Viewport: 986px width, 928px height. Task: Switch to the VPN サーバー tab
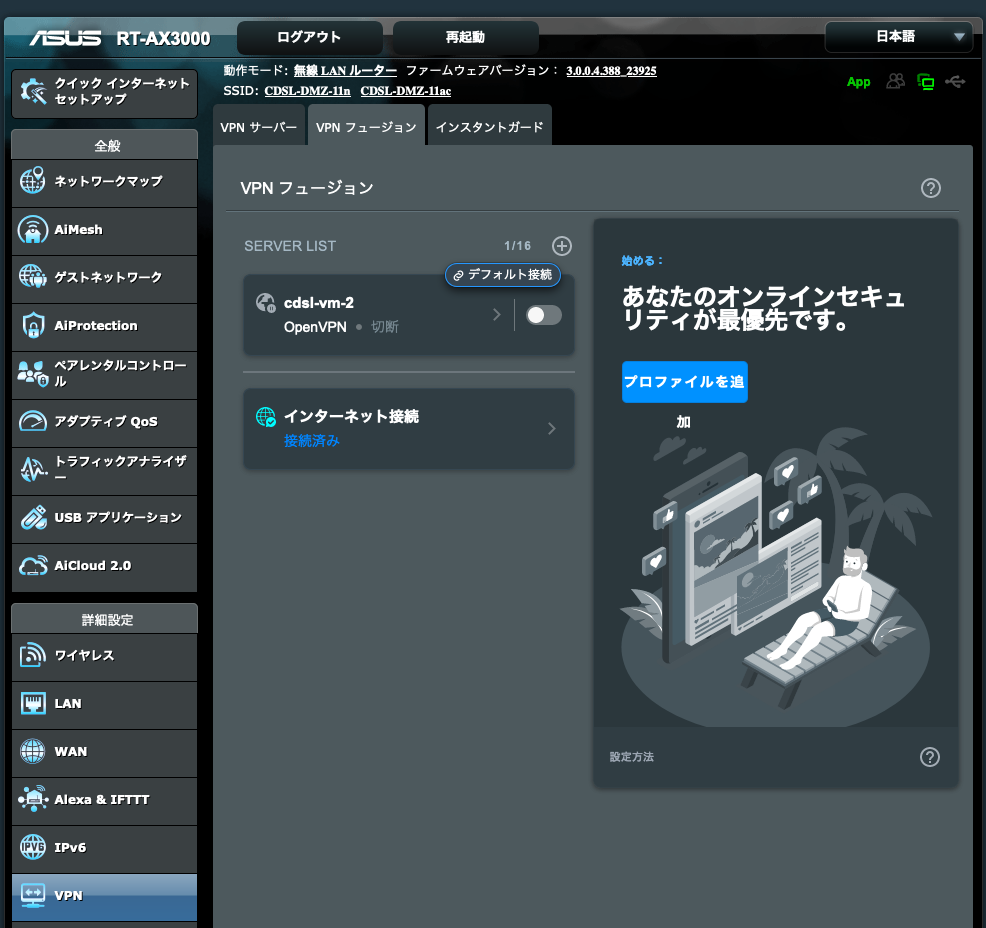[x=259, y=127]
